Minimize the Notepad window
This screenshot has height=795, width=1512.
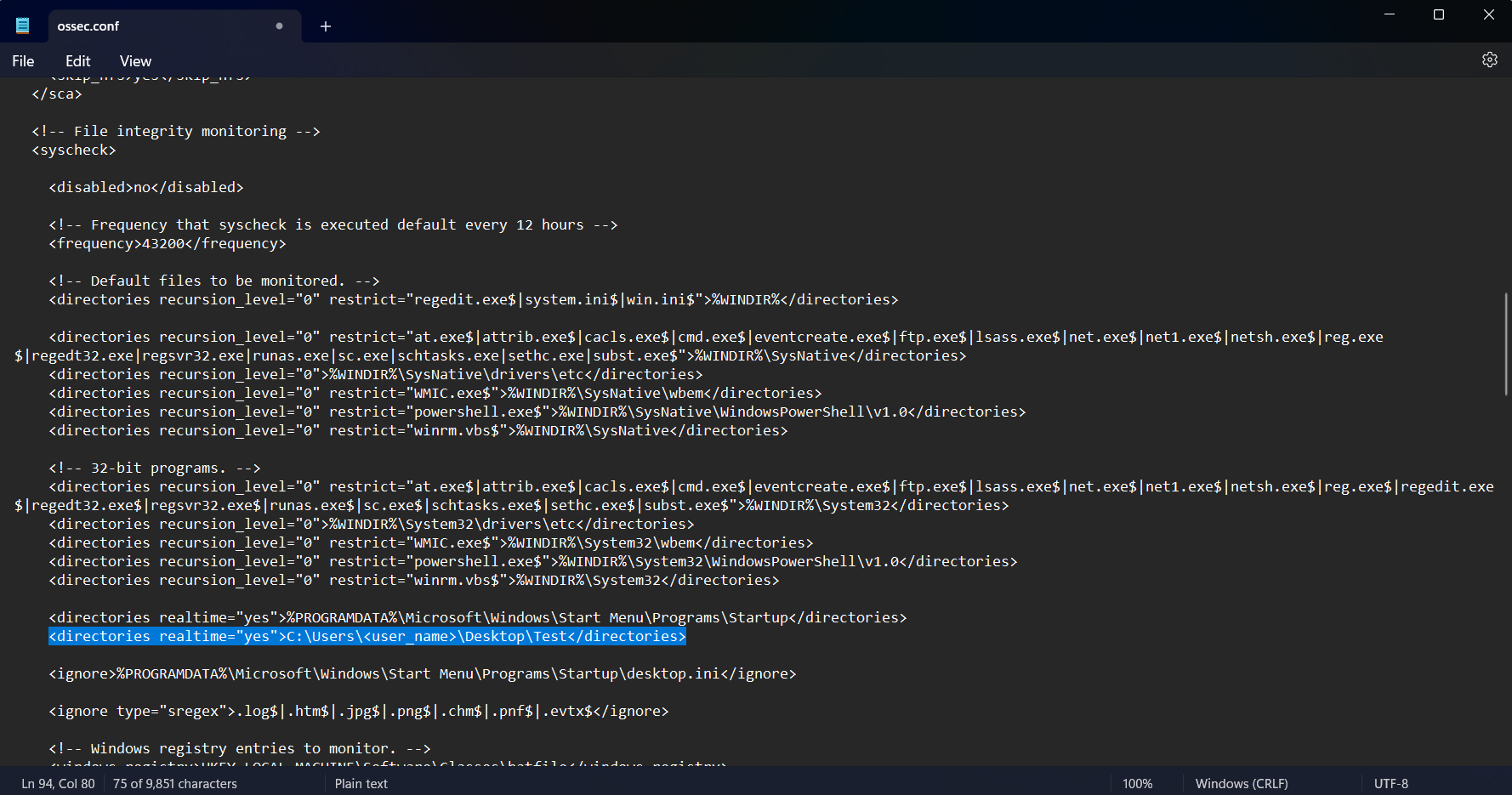tap(1390, 14)
